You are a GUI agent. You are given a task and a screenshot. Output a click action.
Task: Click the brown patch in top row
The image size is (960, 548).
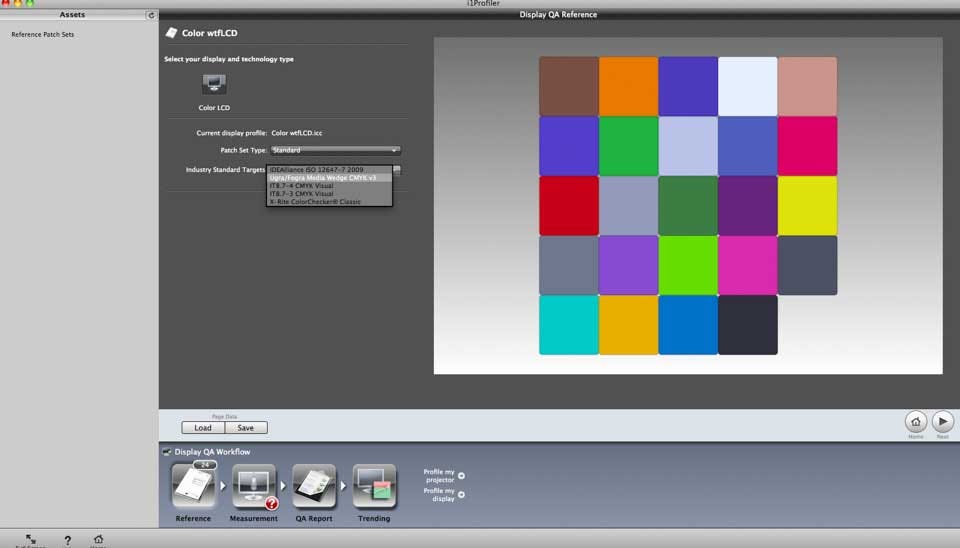coord(569,86)
